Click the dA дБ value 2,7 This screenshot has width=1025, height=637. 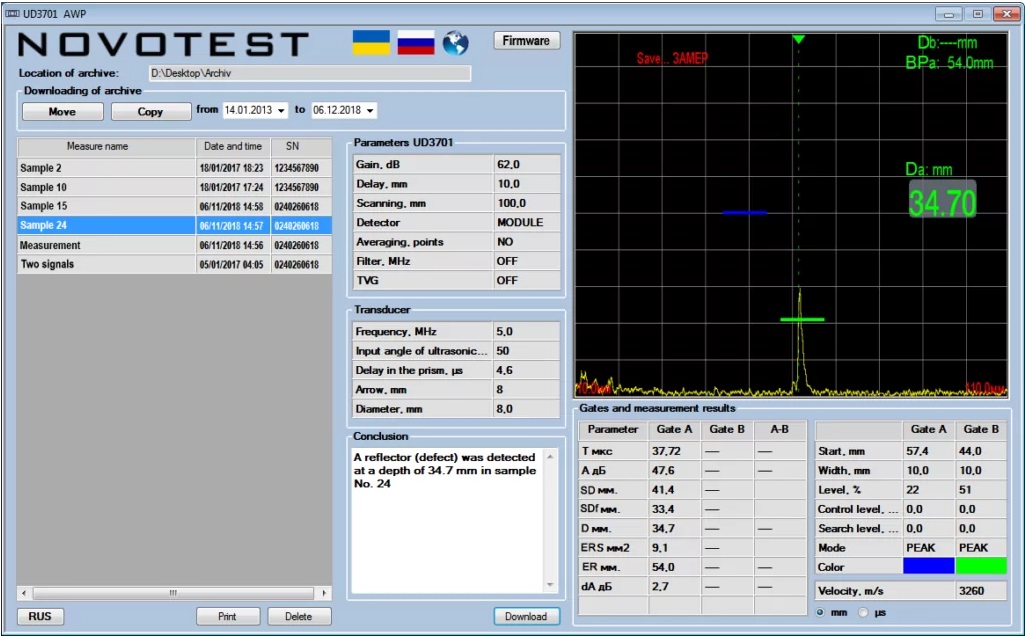(675, 586)
